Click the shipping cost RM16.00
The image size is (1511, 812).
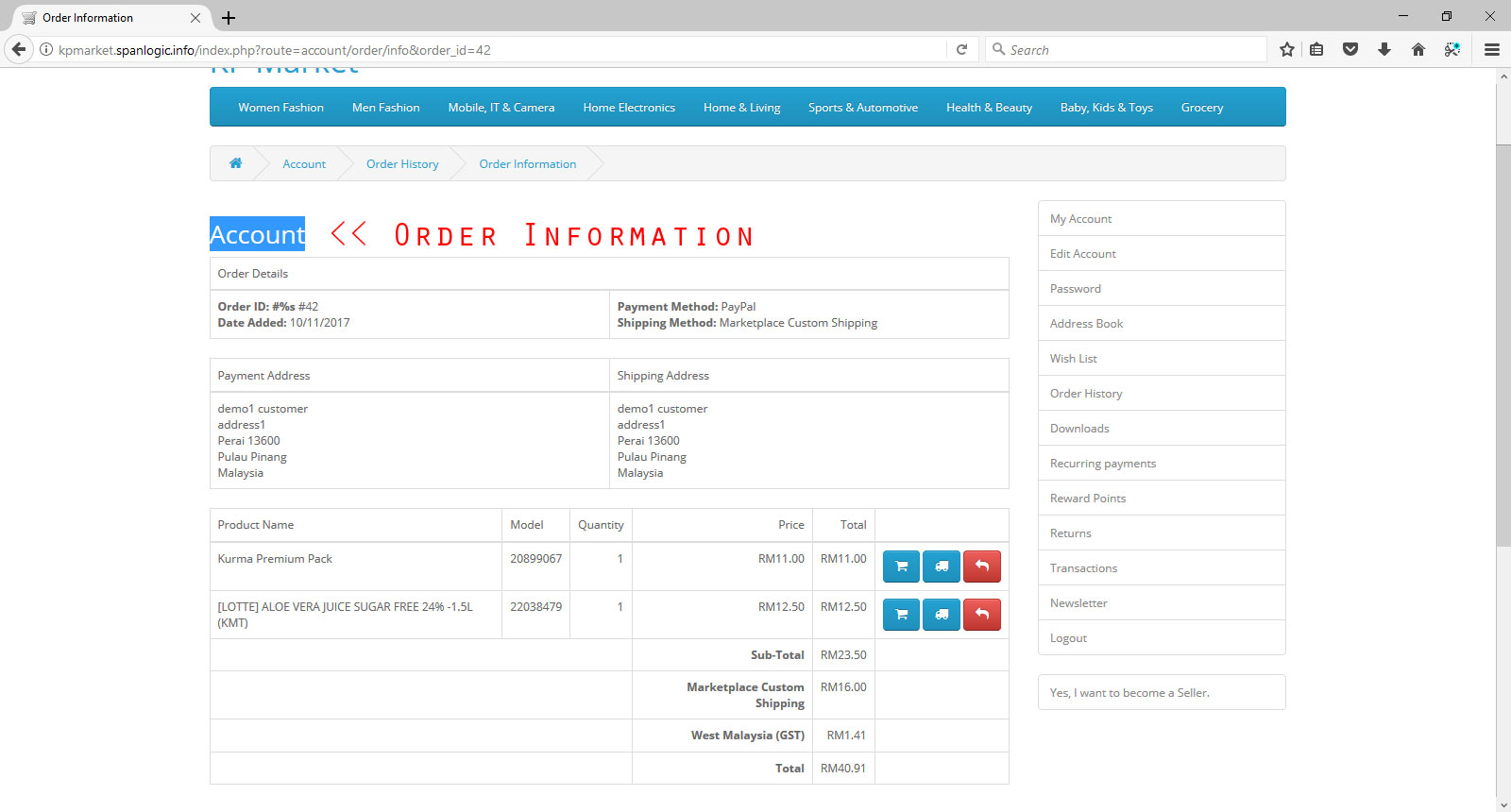843,687
